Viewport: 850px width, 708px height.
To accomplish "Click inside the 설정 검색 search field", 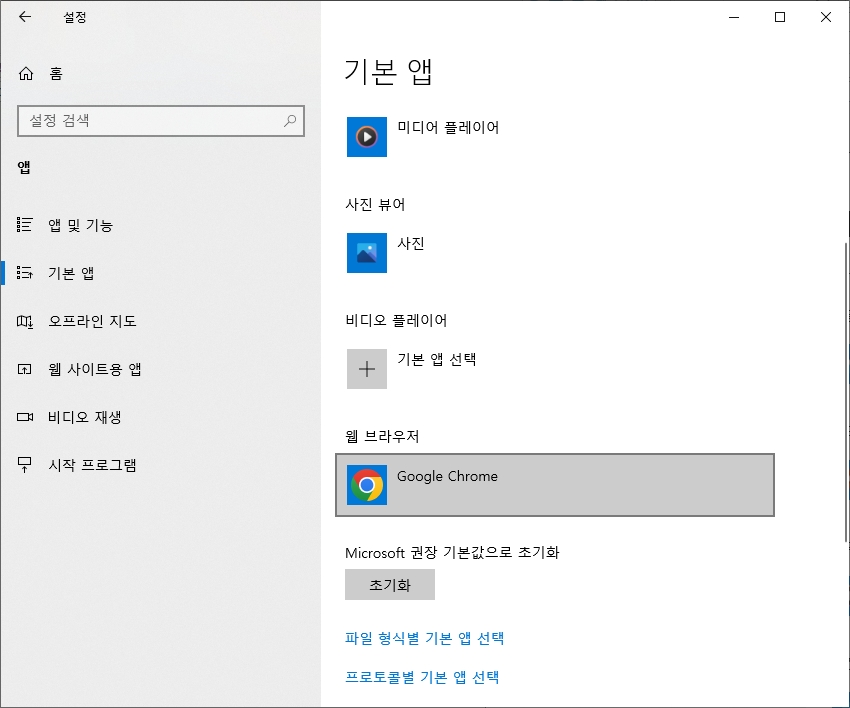I will pos(150,121).
